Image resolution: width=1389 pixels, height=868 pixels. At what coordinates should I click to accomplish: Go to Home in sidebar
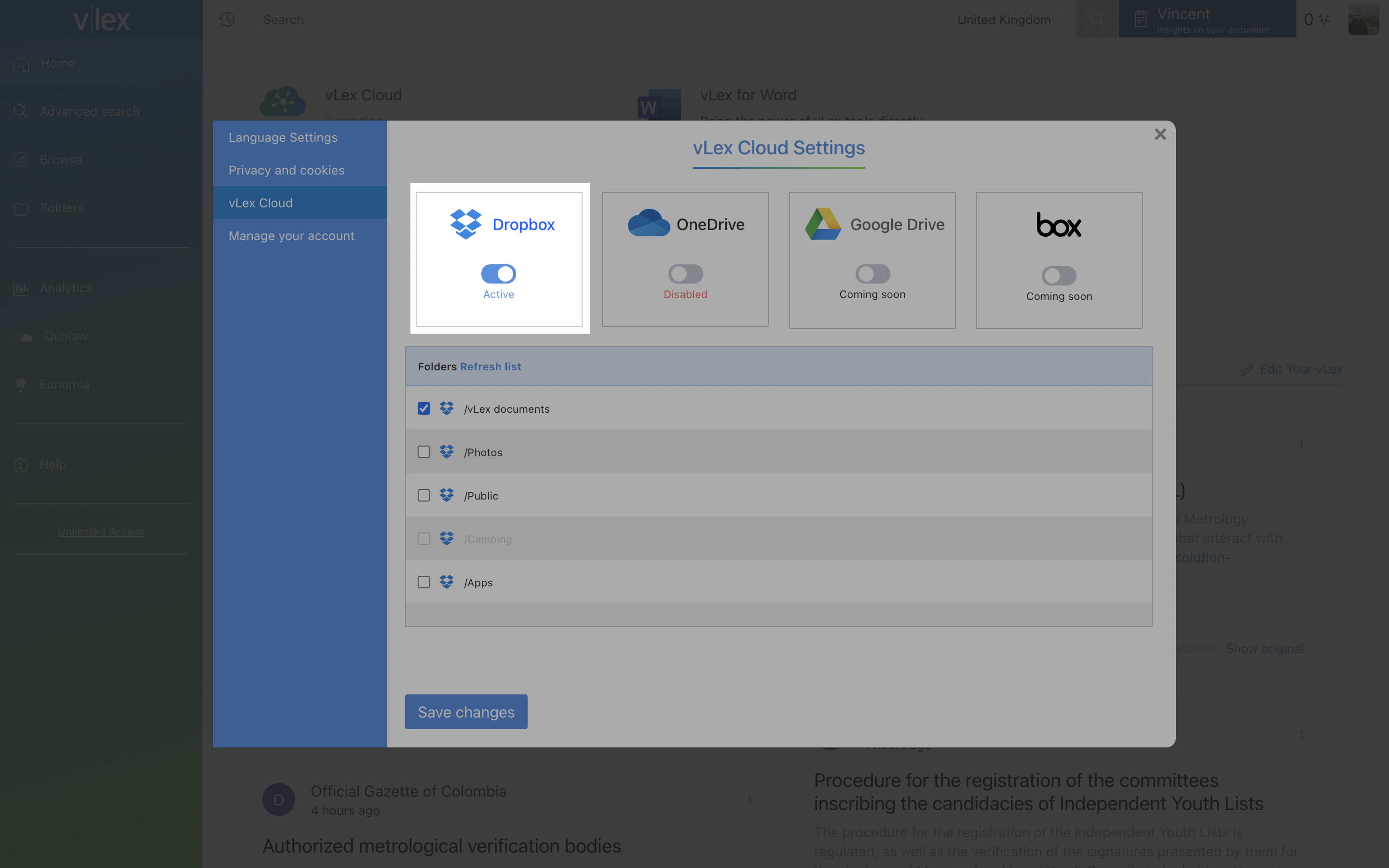pos(57,63)
